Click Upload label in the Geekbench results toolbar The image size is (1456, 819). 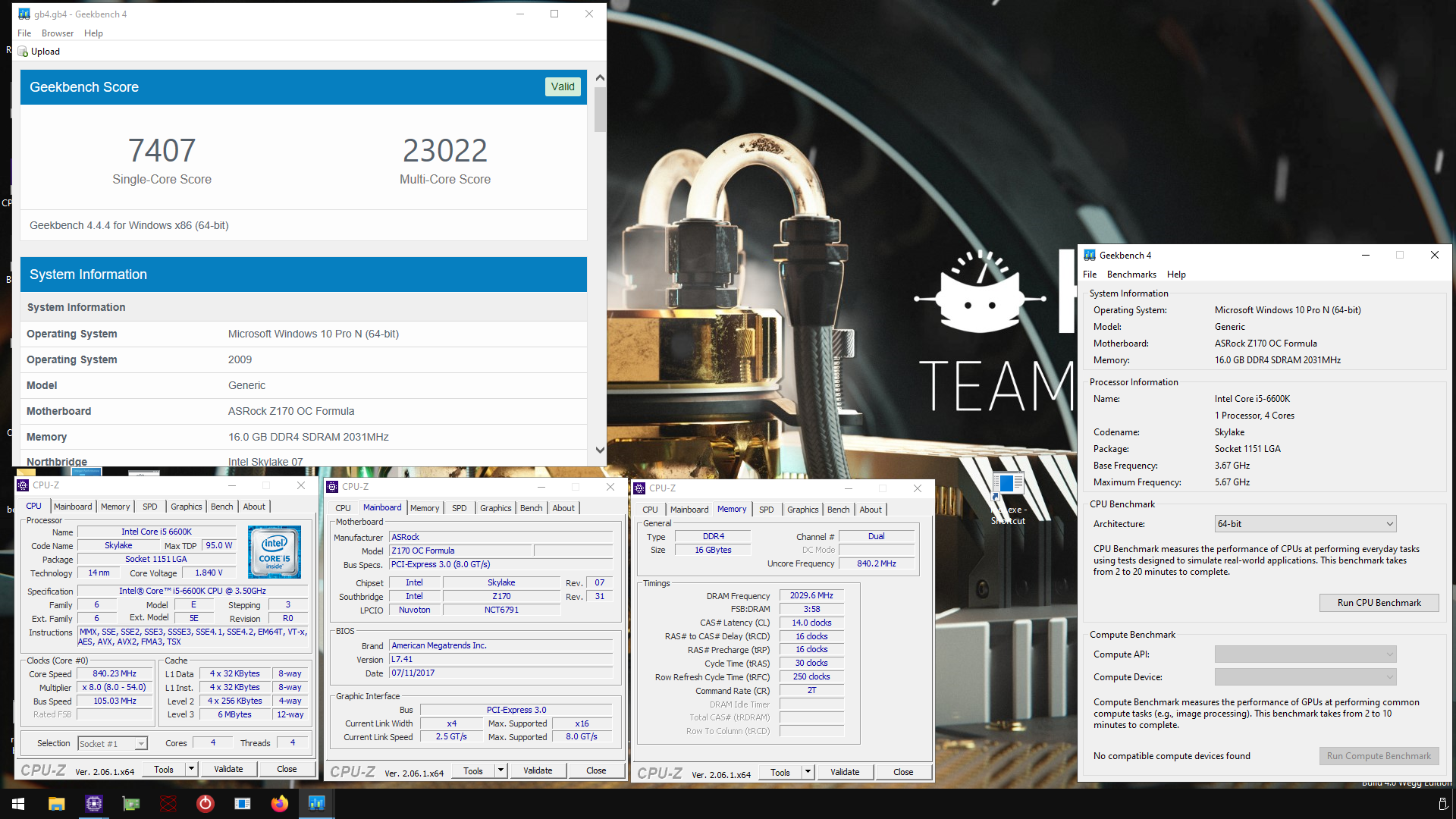[45, 52]
